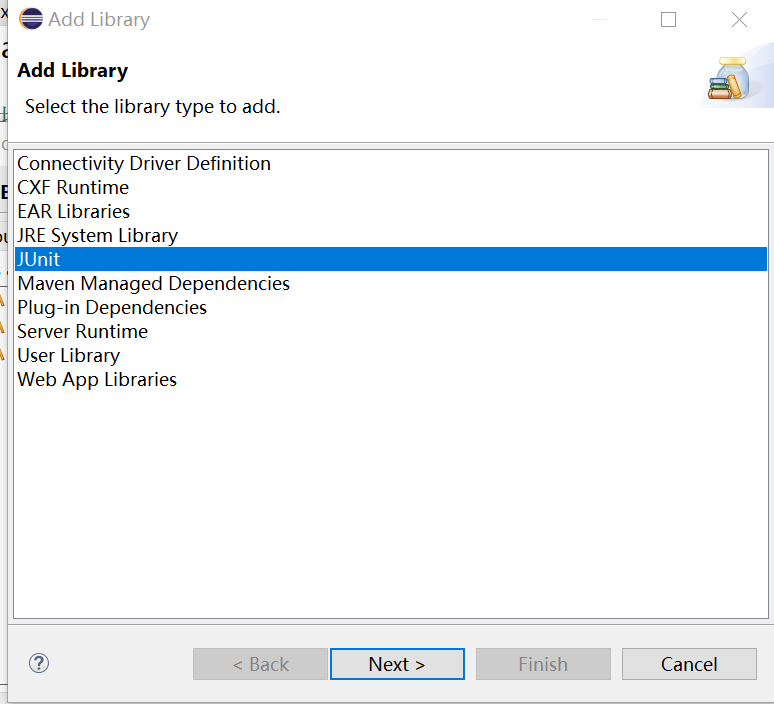
Task: Select the highlighted JUnit library
Action: pyautogui.click(x=390, y=259)
